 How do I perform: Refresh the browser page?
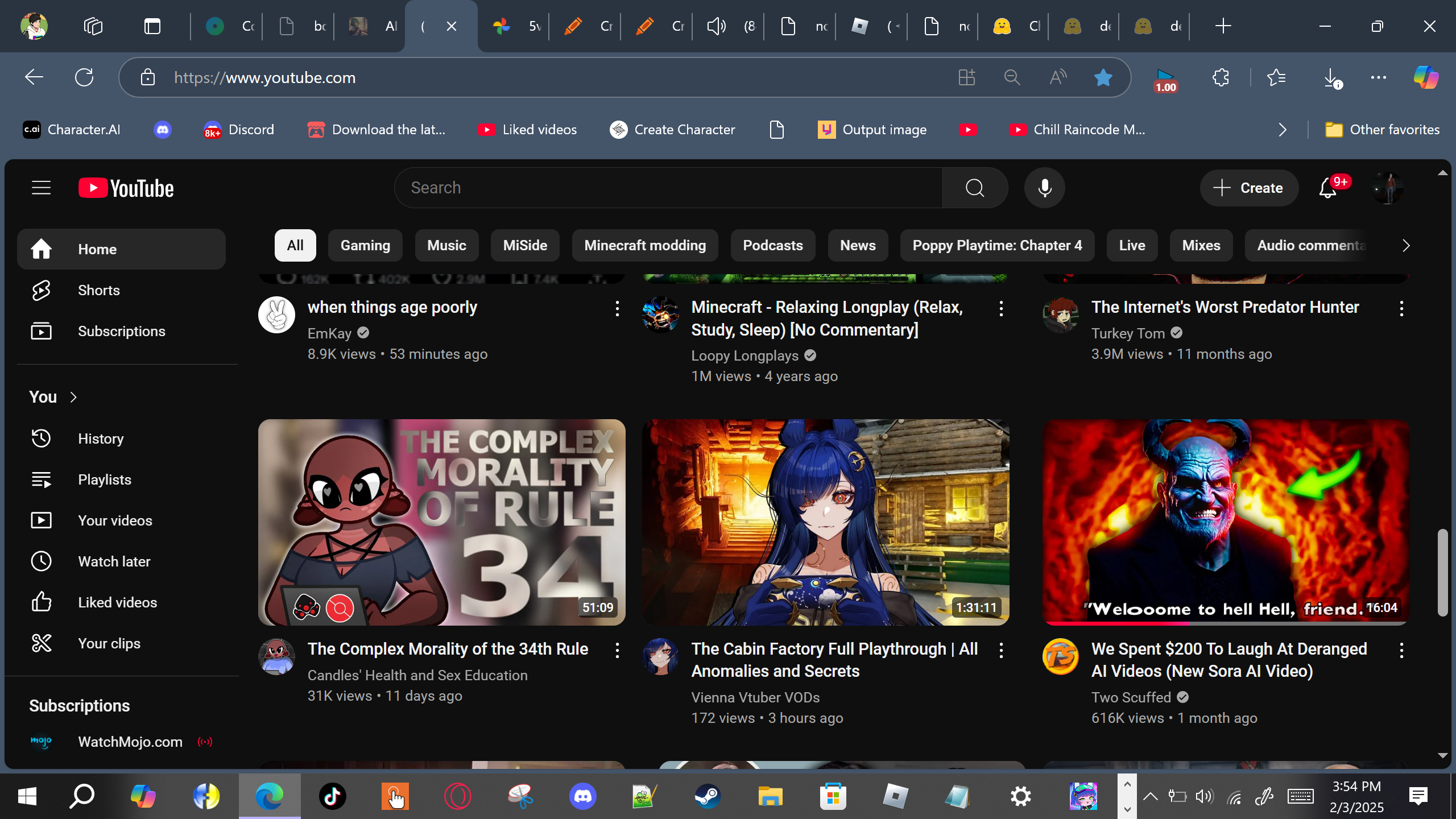point(84,77)
